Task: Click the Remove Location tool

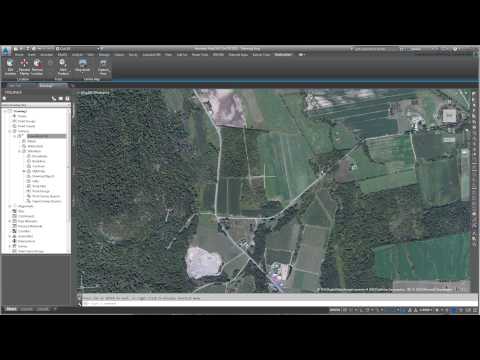Action: [37, 67]
